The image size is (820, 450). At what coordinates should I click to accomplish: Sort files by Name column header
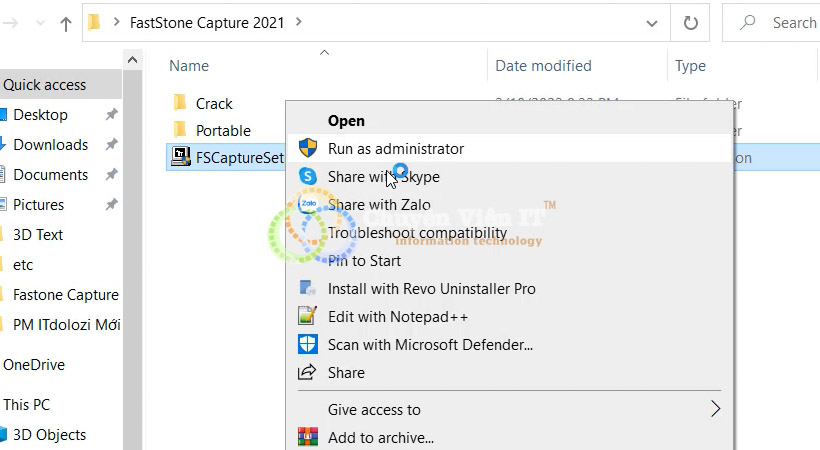click(189, 65)
